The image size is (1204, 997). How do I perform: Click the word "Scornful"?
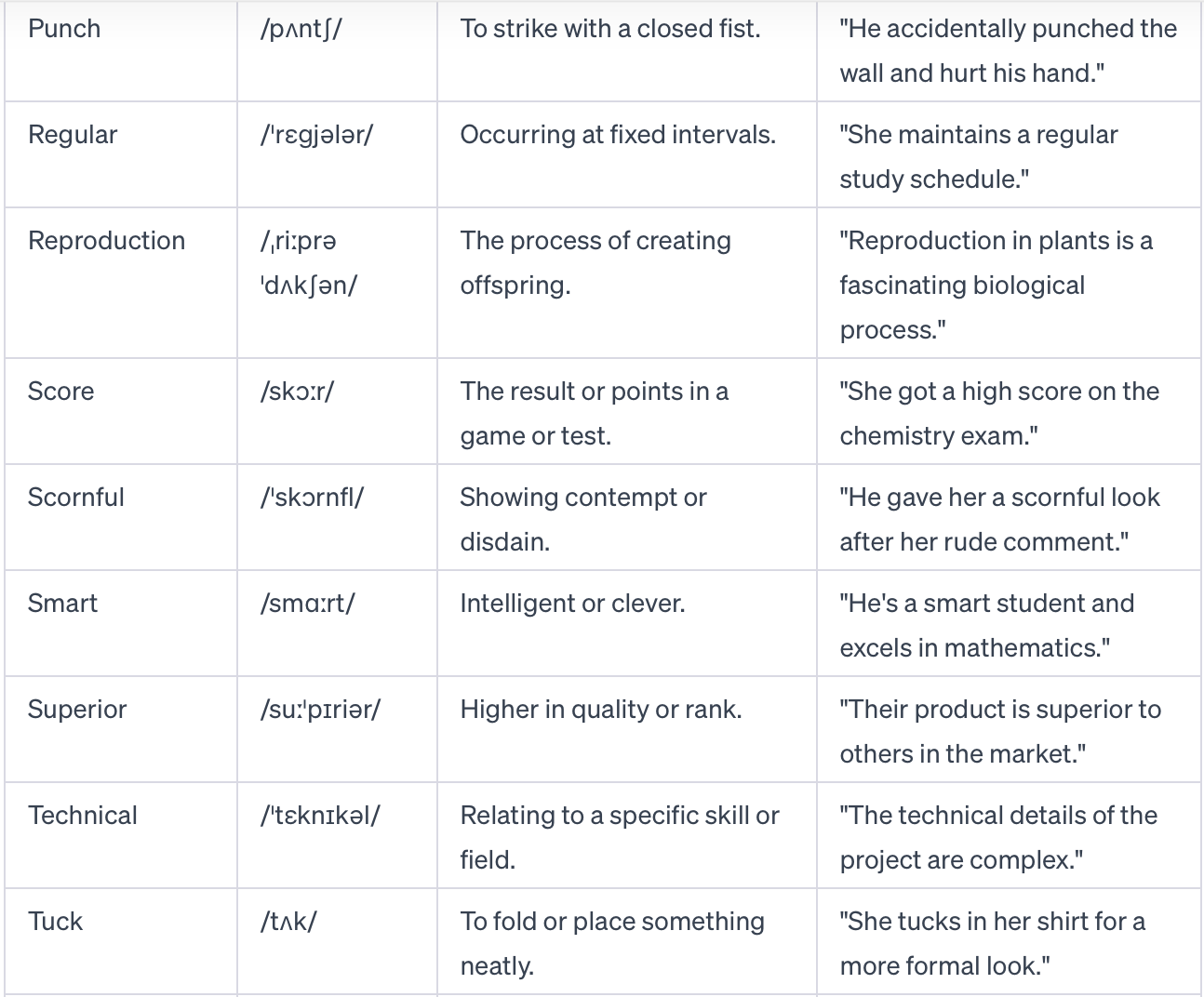(75, 498)
